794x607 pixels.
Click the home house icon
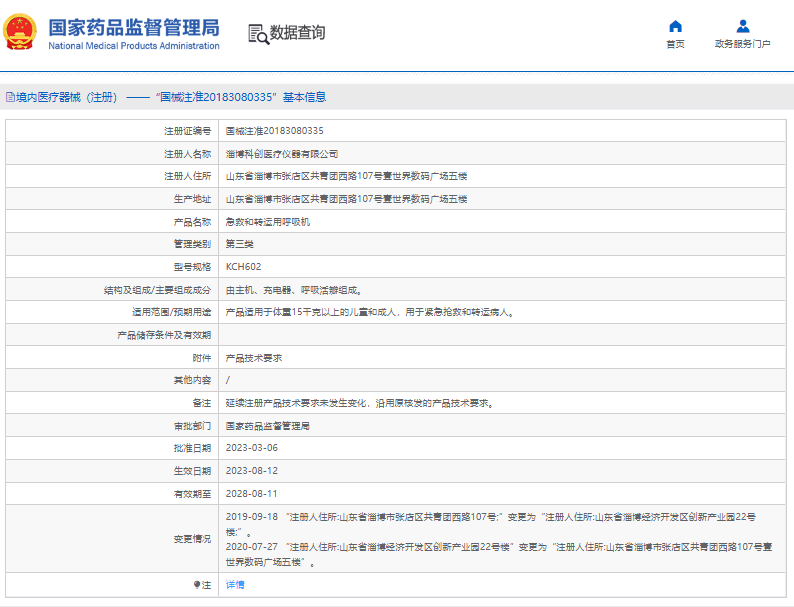click(x=675, y=26)
